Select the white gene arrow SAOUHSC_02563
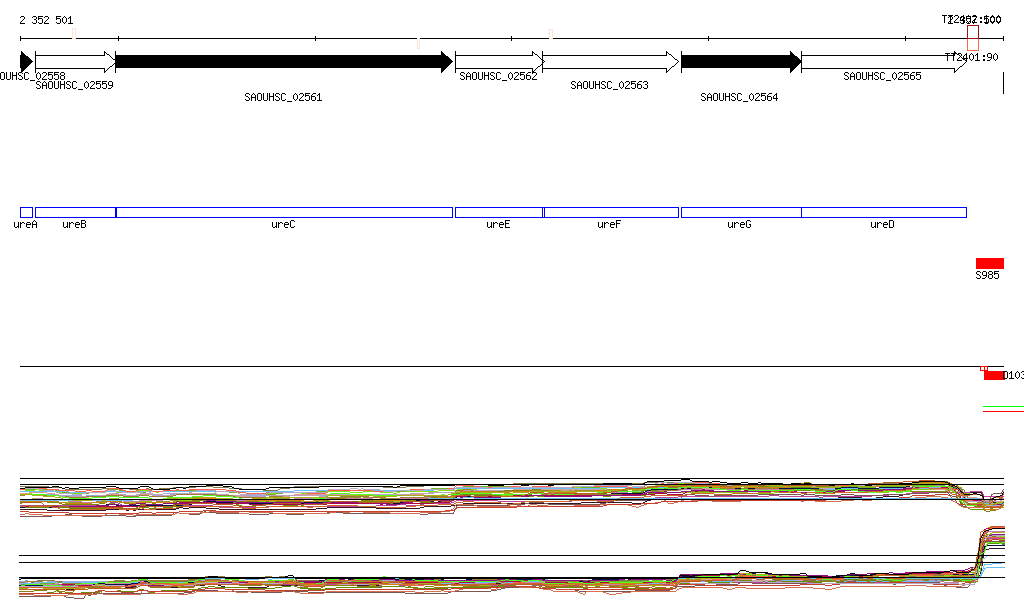Screen dimensions: 1024x611 [611, 62]
